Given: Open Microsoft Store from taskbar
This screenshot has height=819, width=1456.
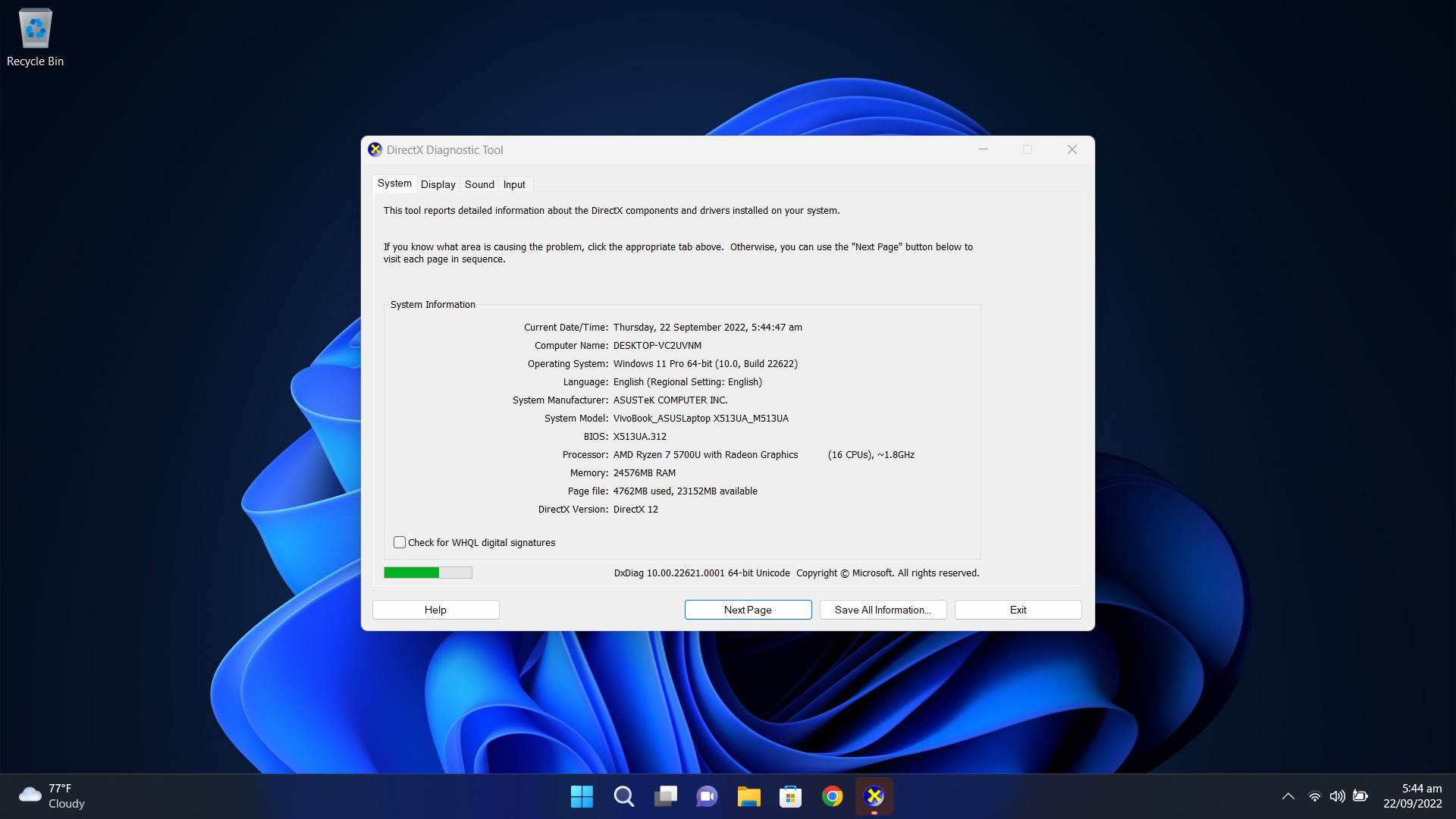Looking at the screenshot, I should point(790,796).
